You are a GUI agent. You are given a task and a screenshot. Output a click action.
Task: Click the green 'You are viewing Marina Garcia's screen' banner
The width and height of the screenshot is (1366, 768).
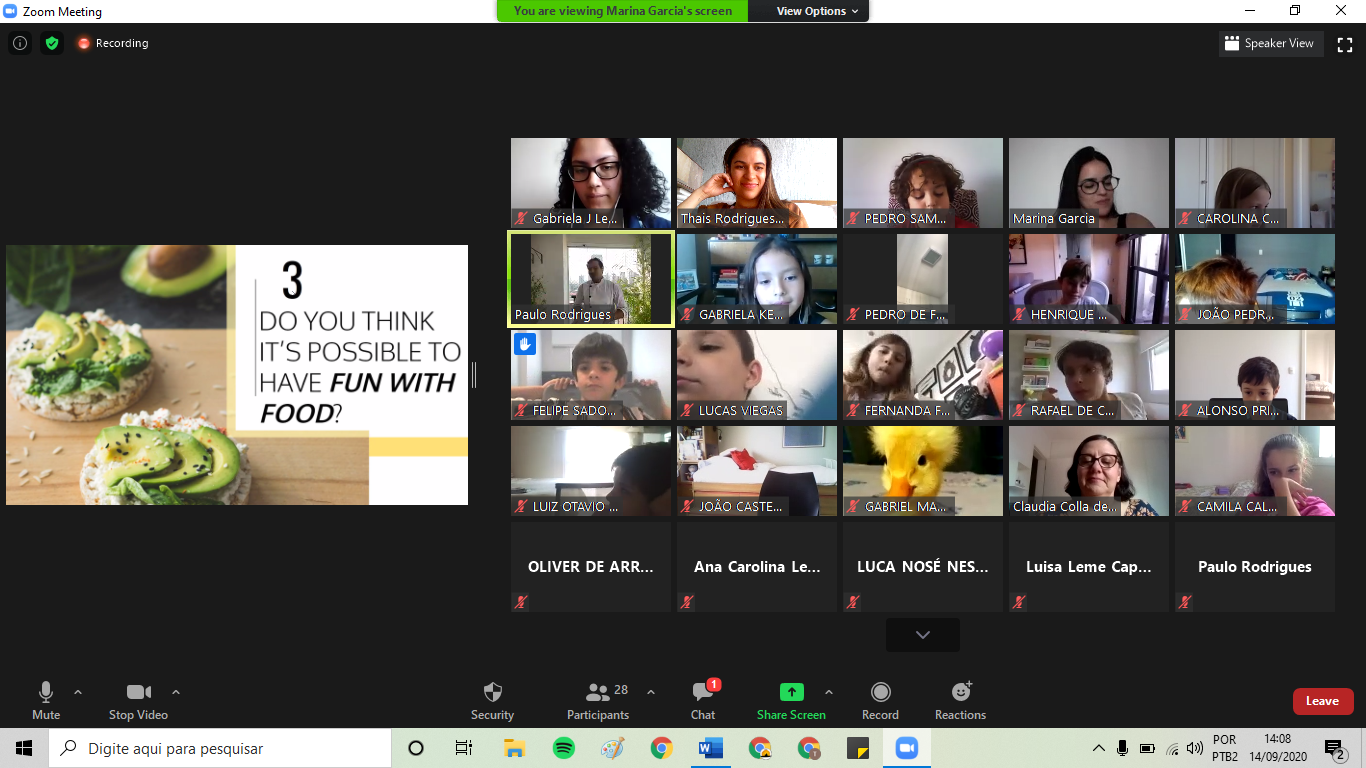click(622, 11)
